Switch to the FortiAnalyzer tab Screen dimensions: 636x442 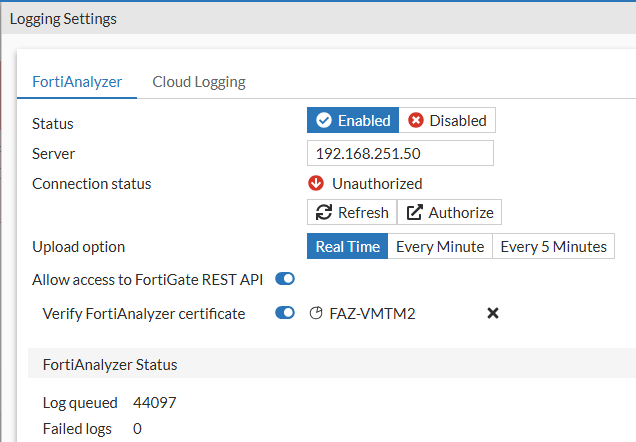[77, 82]
